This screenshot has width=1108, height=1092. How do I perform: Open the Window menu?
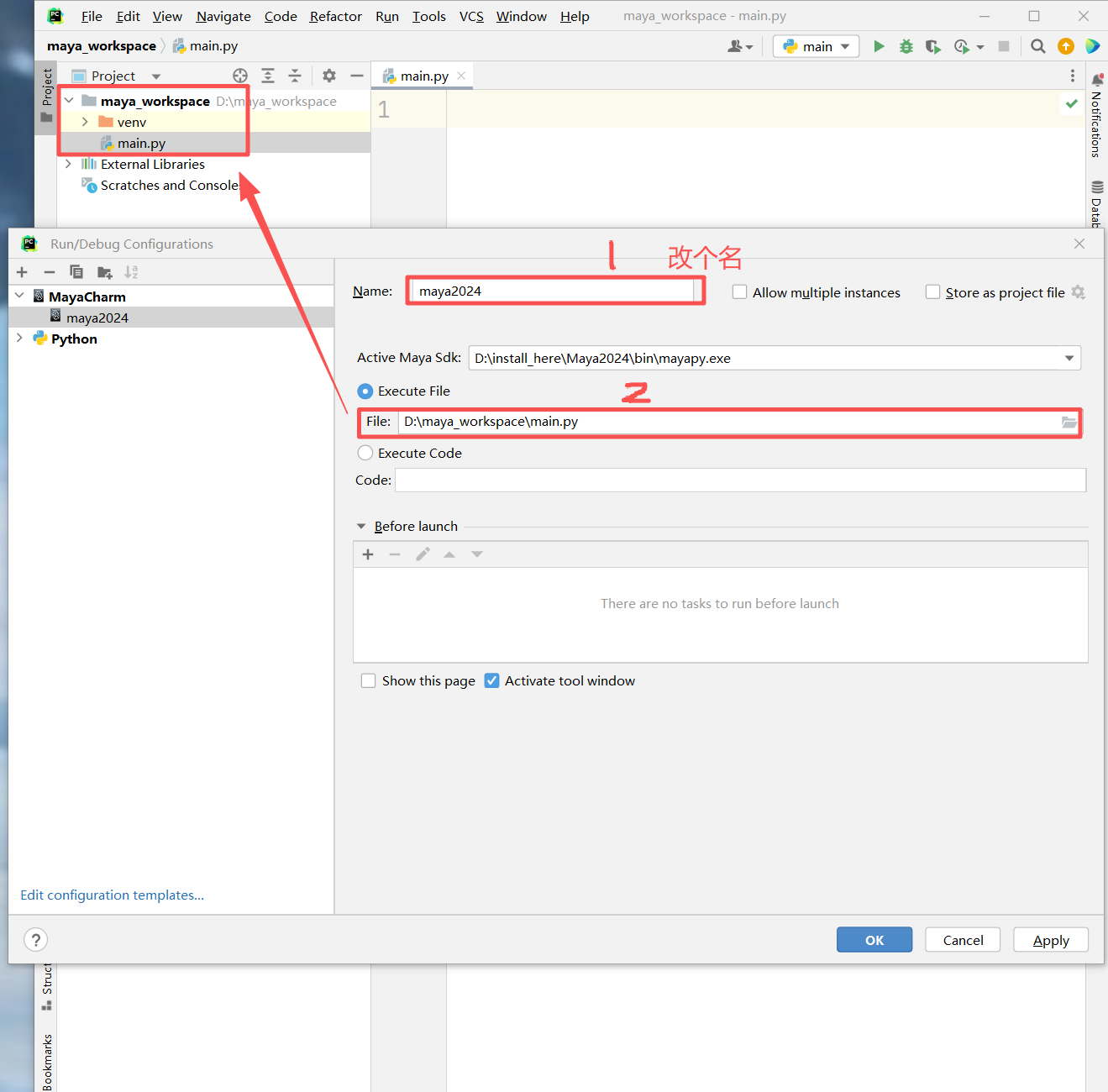coord(521,16)
